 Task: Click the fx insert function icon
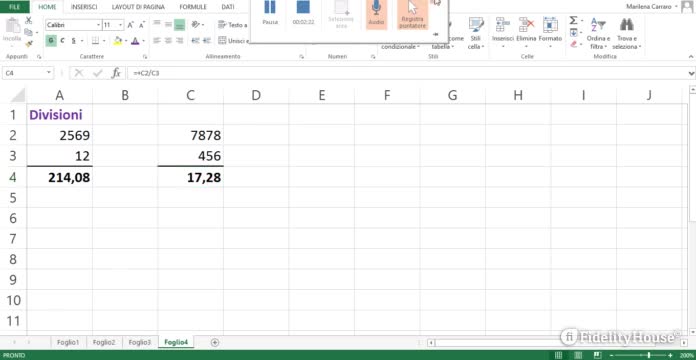(x=116, y=73)
